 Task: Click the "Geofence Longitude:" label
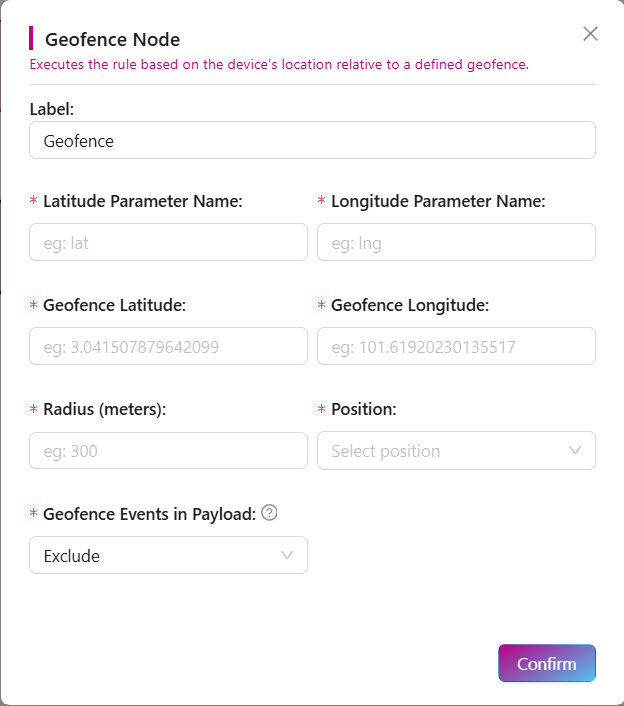[409, 305]
